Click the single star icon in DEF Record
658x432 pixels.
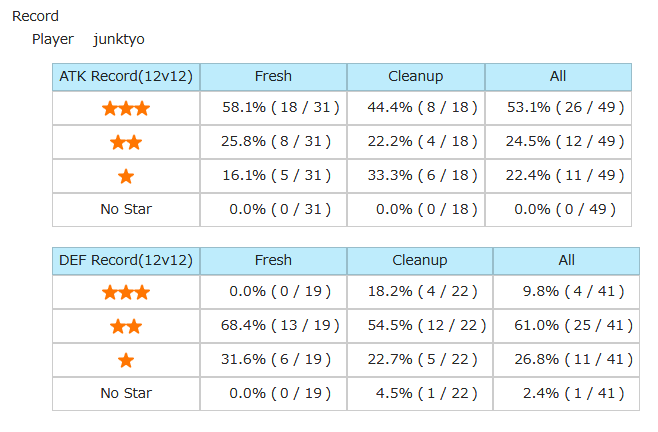[x=126, y=360]
